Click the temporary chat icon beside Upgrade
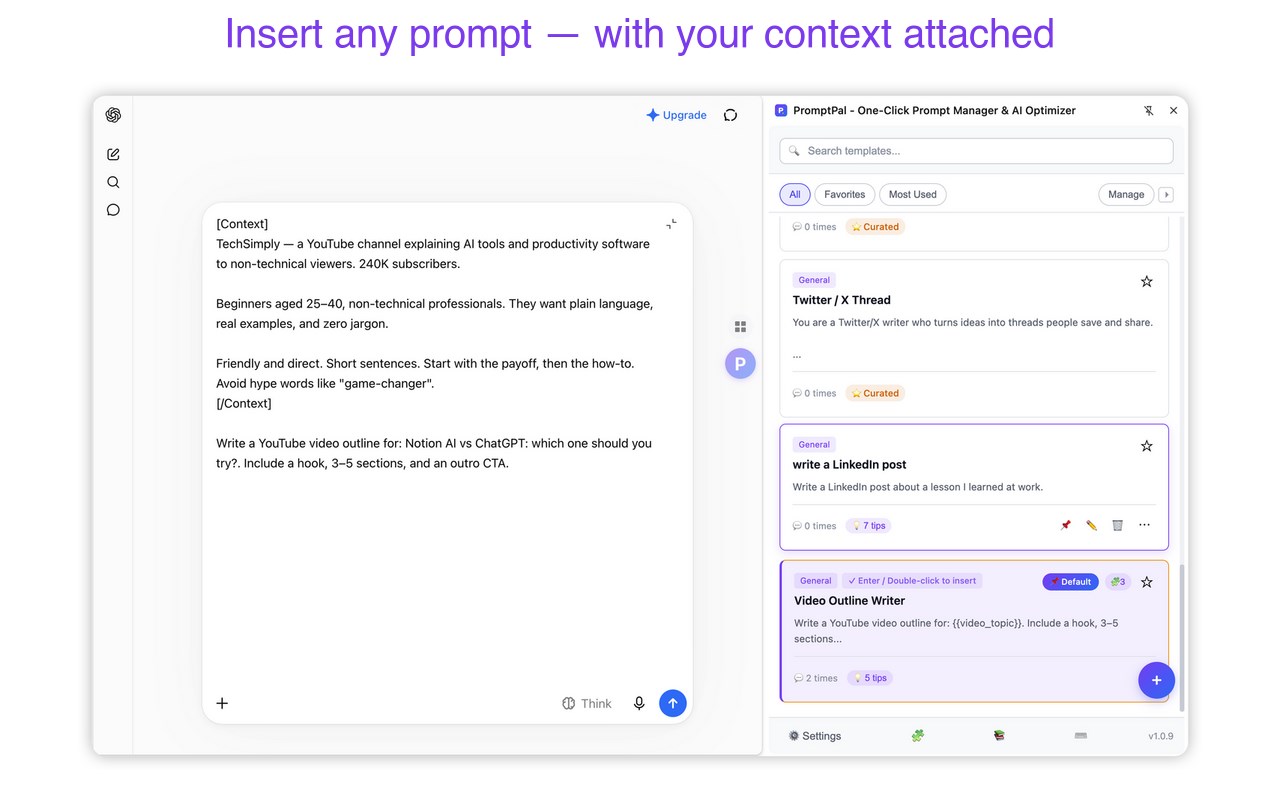1280x800 pixels. click(730, 115)
